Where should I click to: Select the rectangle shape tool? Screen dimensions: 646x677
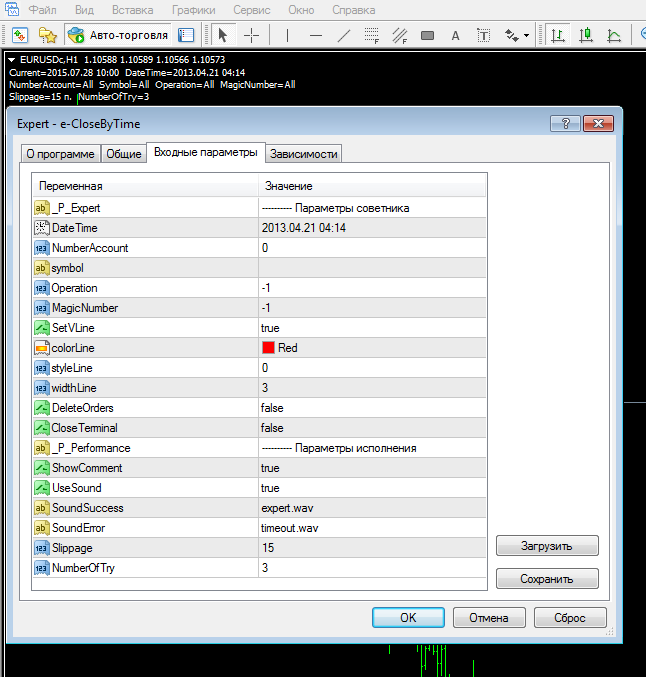click(428, 35)
